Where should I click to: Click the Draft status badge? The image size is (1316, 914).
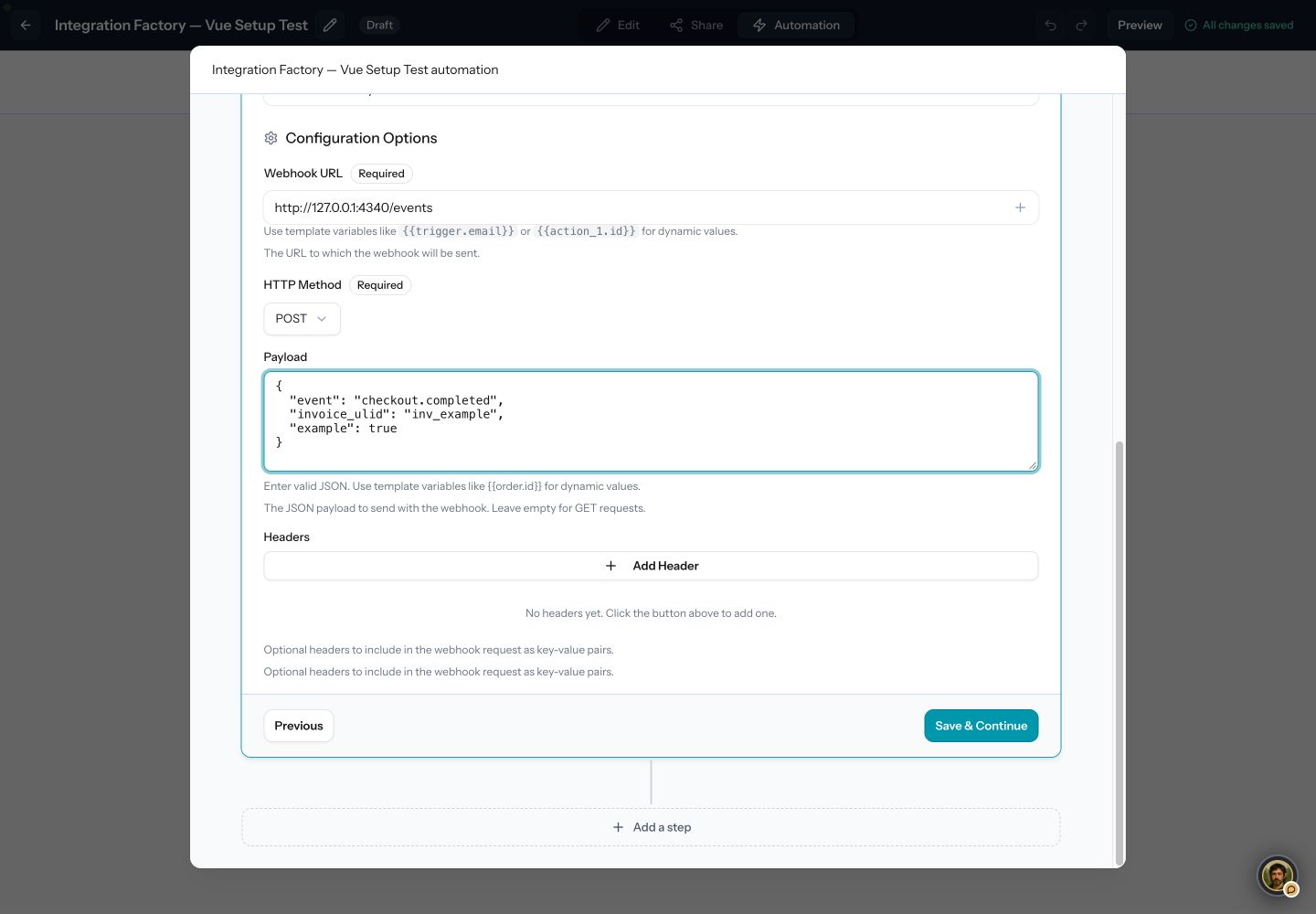(x=379, y=26)
